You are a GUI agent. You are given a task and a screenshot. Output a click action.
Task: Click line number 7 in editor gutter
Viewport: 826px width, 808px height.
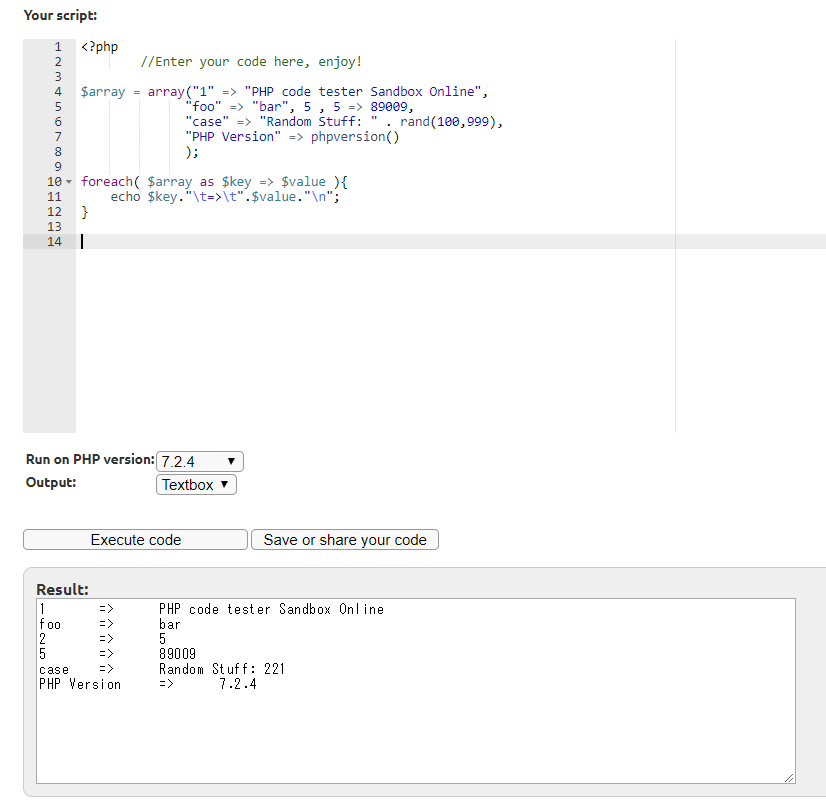click(57, 137)
